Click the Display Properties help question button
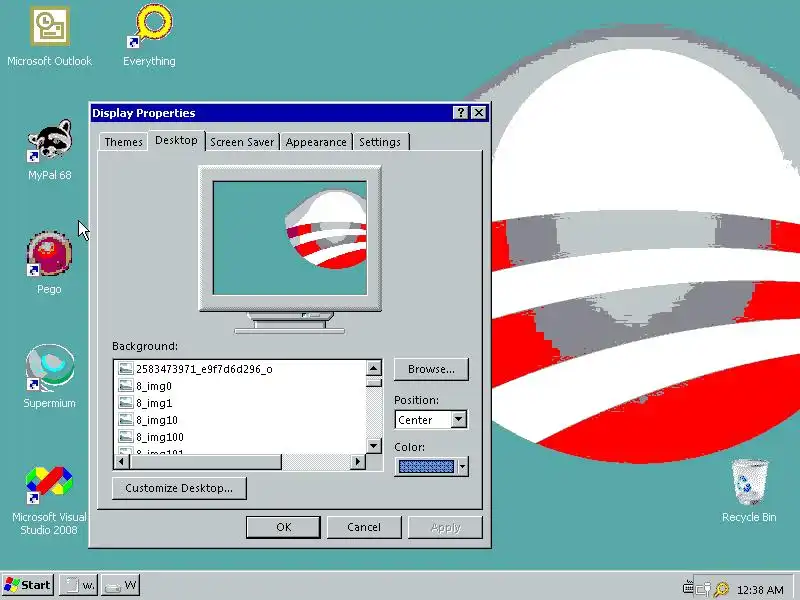 (x=461, y=112)
